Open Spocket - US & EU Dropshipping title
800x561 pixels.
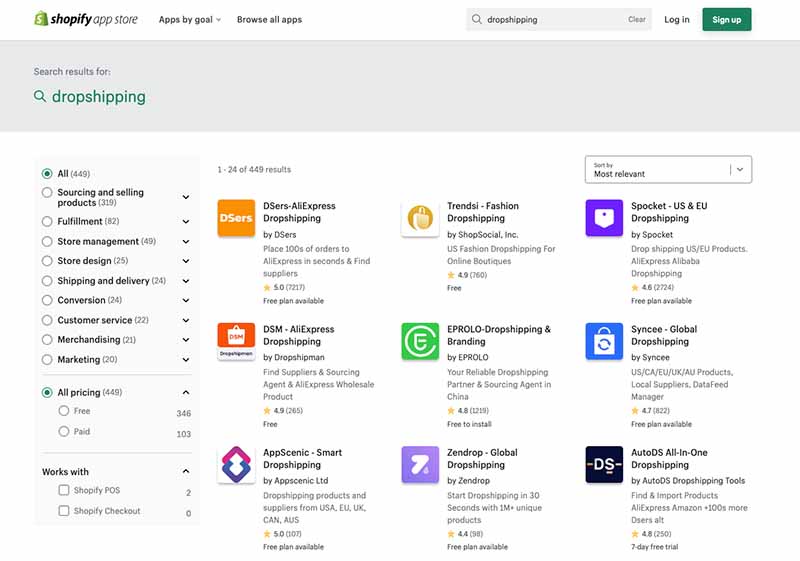tap(669, 212)
